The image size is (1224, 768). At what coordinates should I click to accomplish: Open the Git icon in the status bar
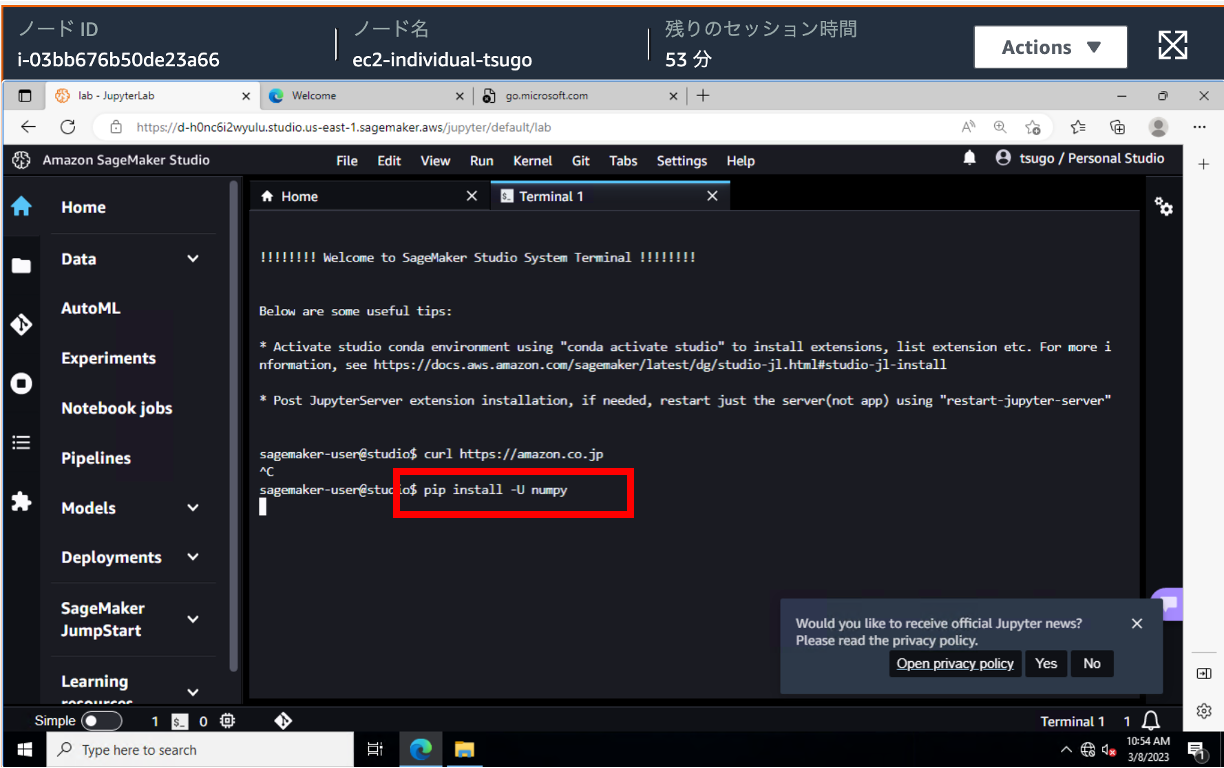click(x=283, y=720)
